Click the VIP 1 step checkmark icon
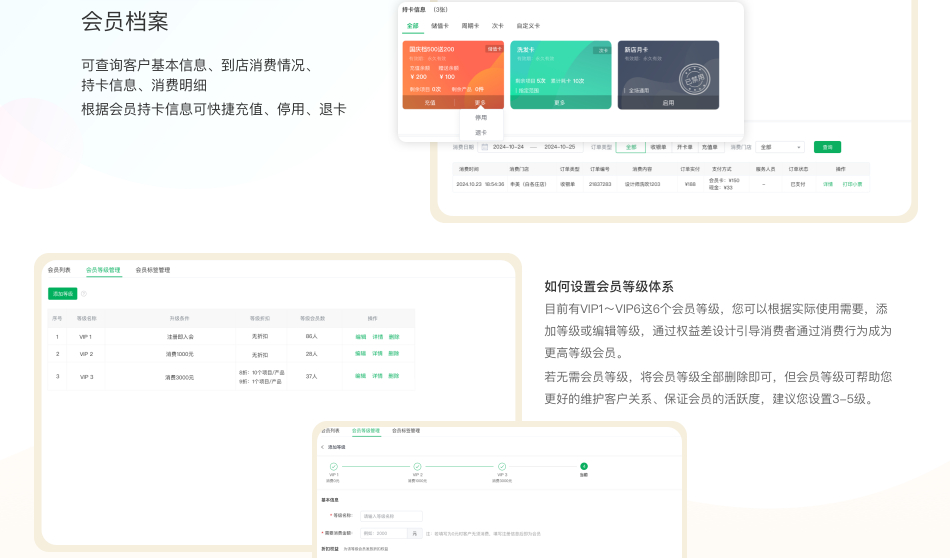Image resolution: width=950 pixels, height=558 pixels. click(334, 466)
